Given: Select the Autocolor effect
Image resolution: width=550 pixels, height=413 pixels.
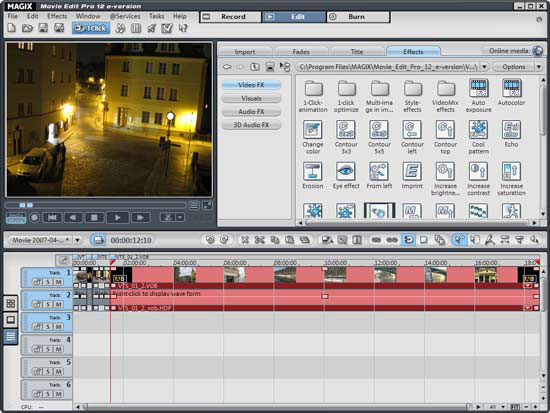Looking at the screenshot, I should coord(511,92).
